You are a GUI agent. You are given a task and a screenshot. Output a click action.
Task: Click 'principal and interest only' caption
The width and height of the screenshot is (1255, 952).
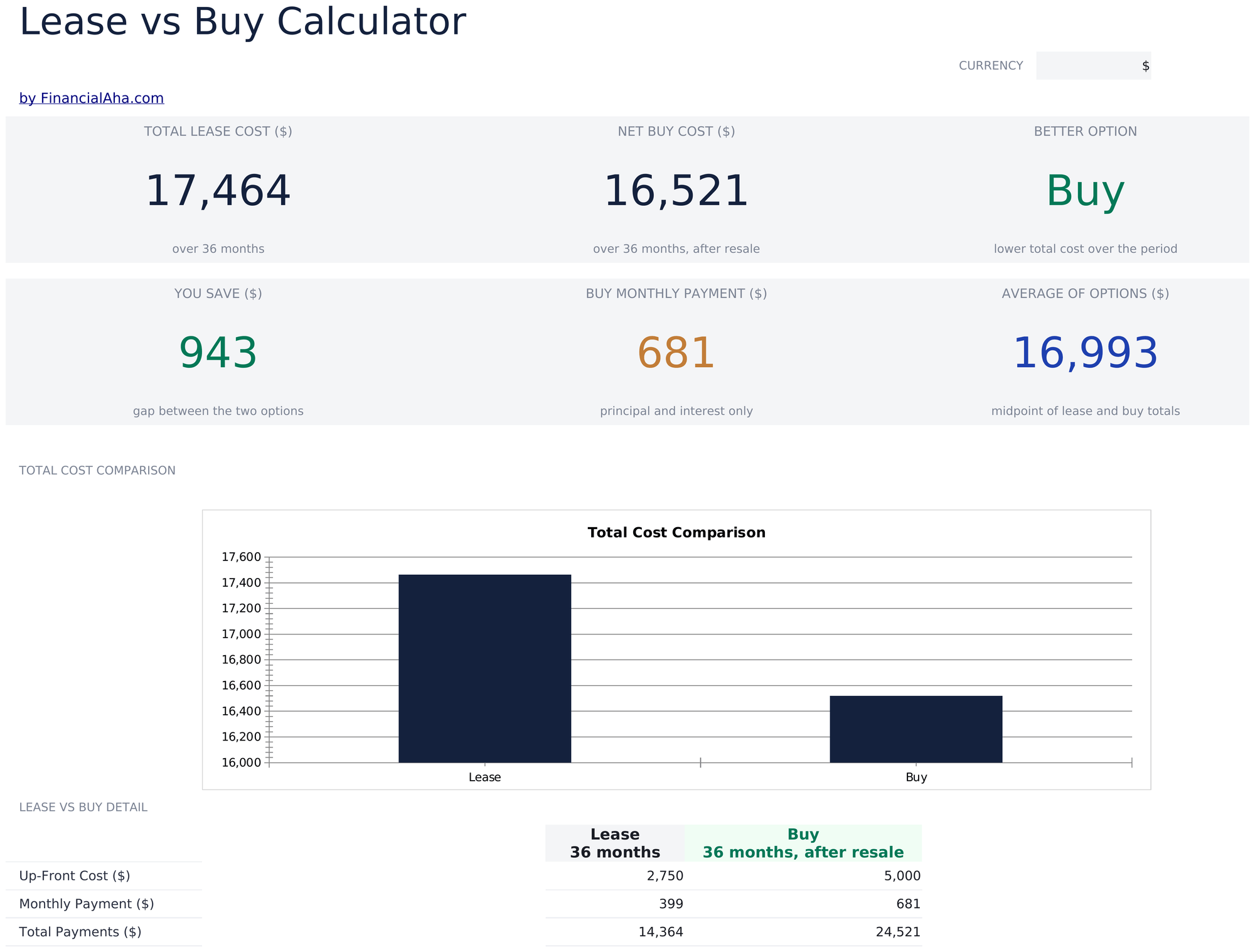(x=676, y=412)
